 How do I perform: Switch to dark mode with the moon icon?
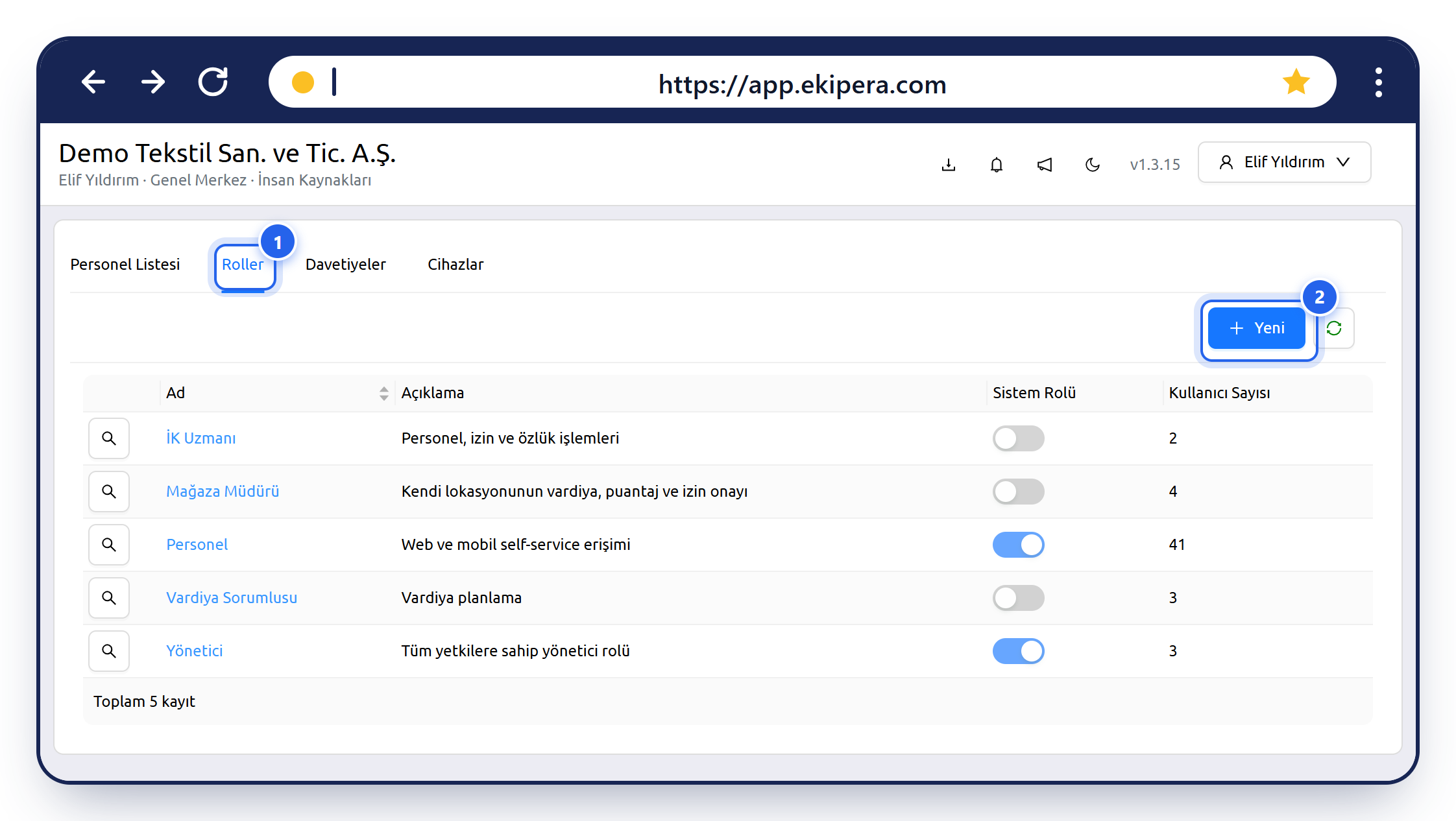(1093, 165)
